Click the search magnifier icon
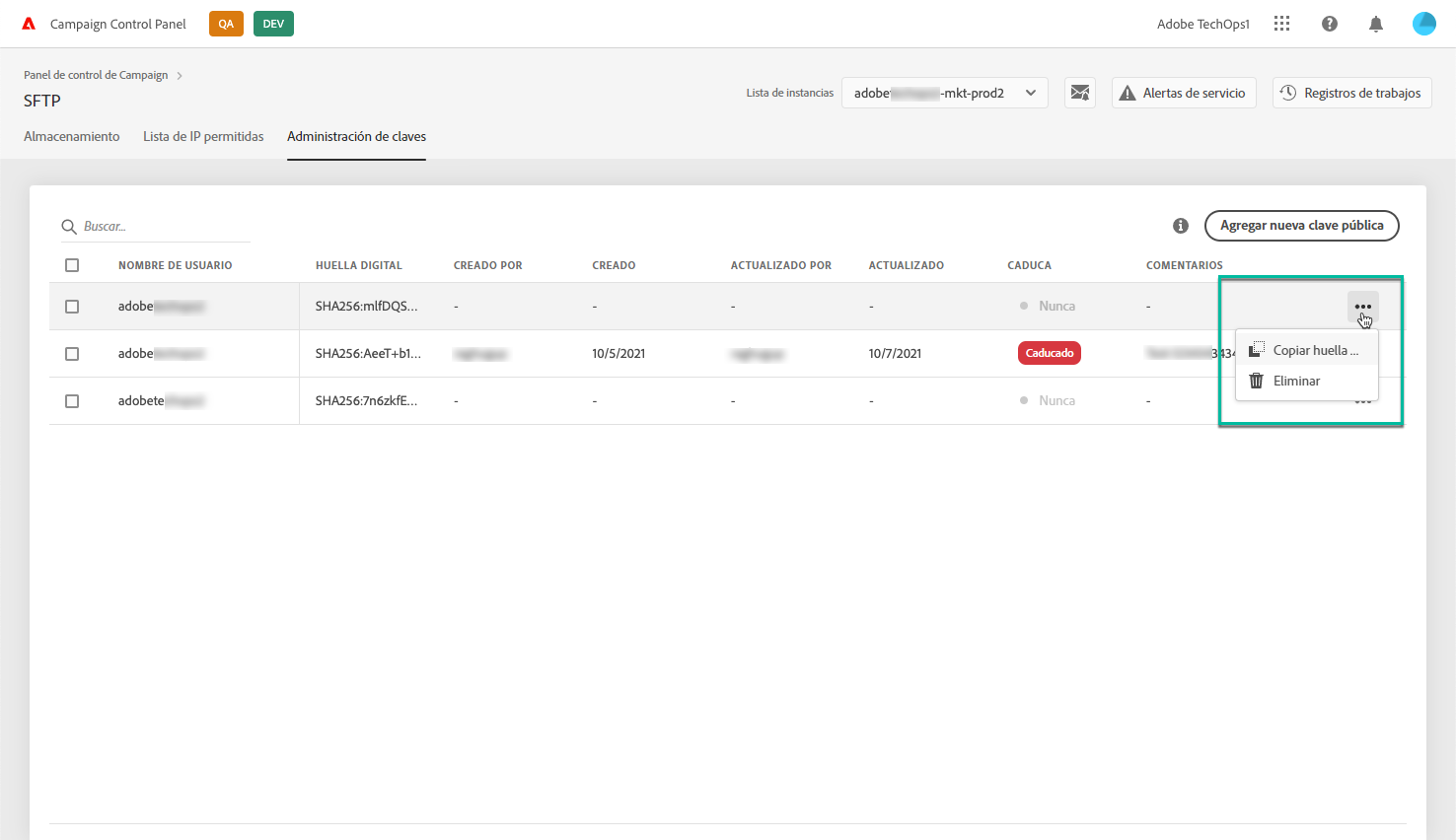Screen dimensions: 1456x840 69,227
